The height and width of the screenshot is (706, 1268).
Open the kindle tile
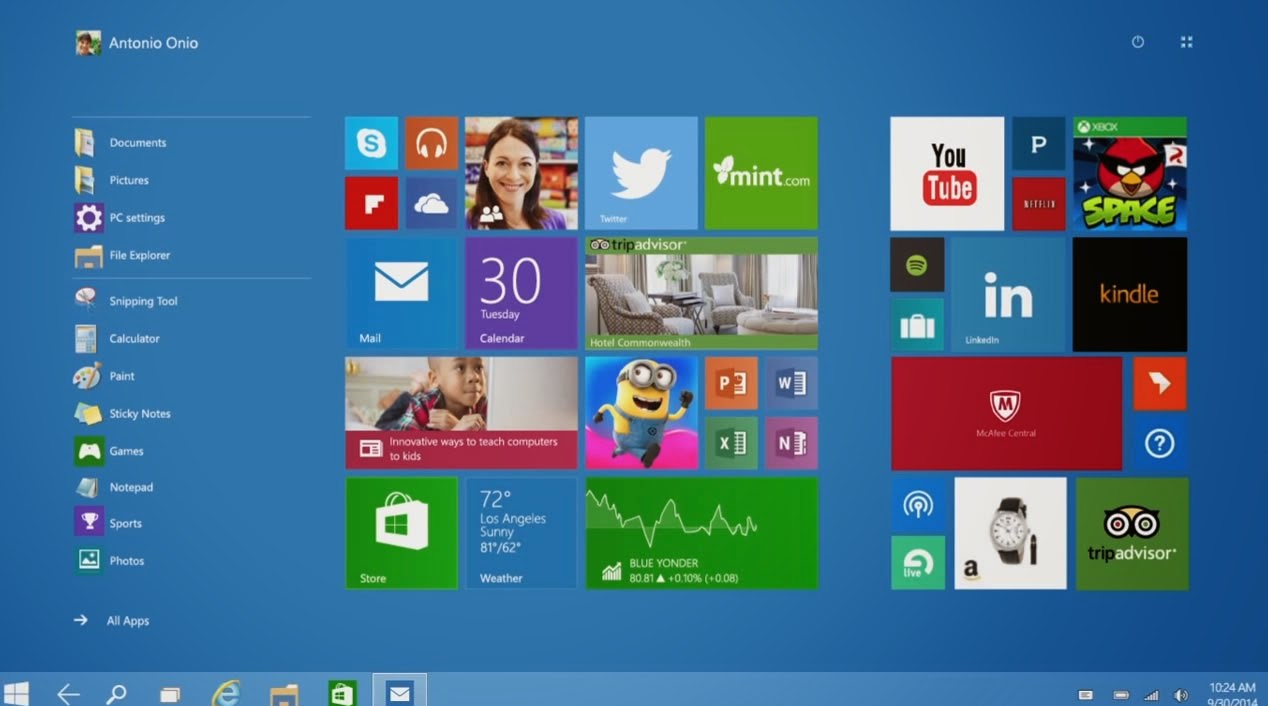click(1130, 294)
